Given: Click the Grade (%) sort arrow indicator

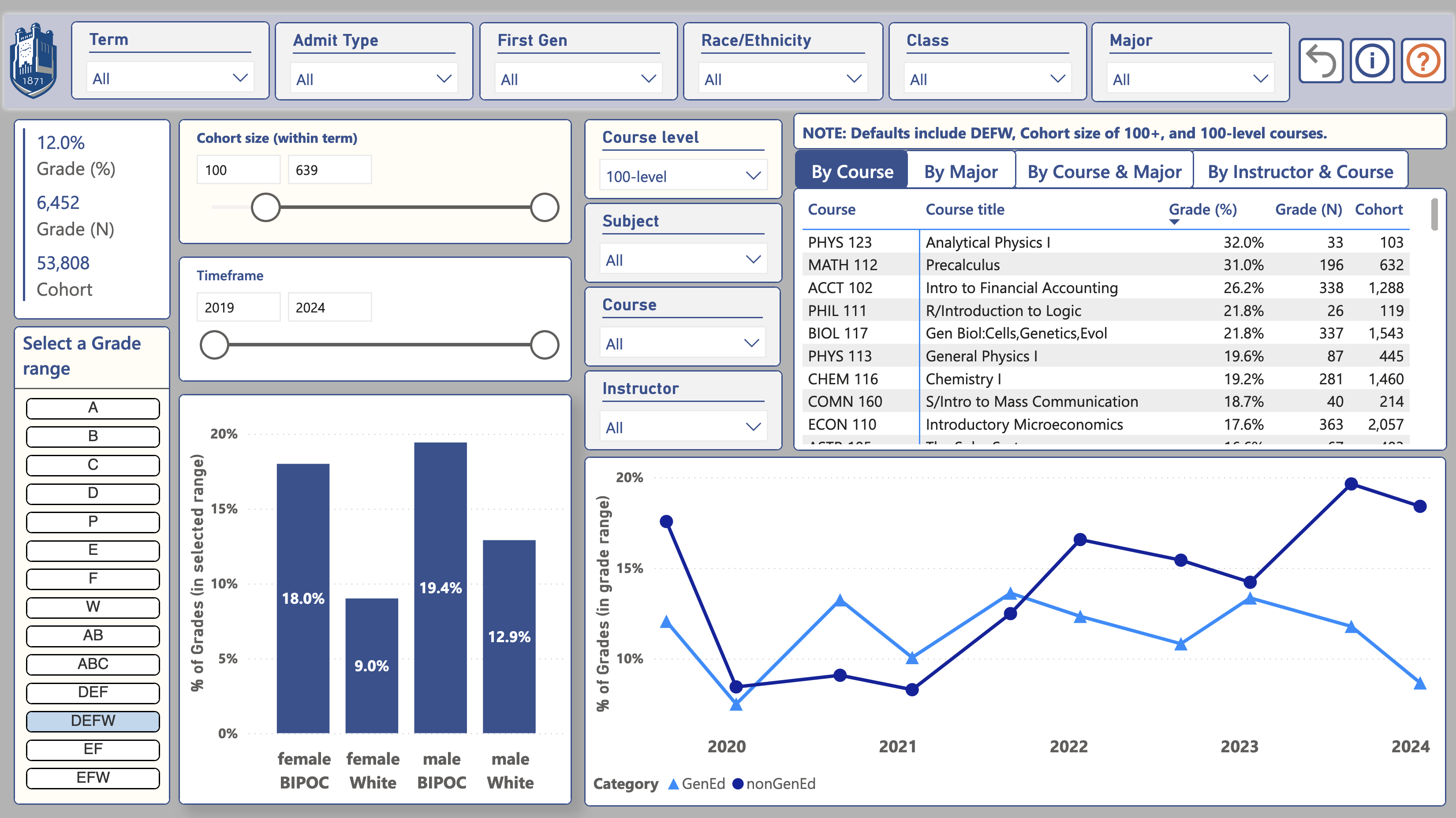Looking at the screenshot, I should (x=1174, y=222).
